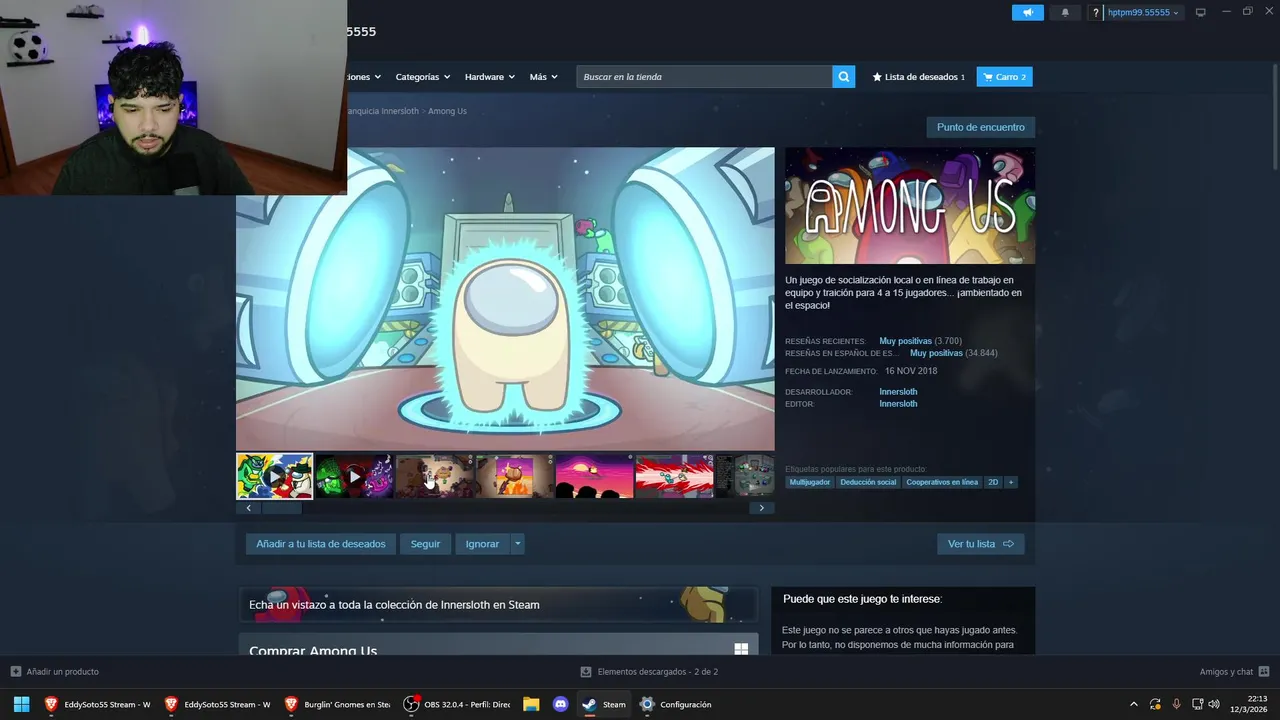Select the orange character screenshot thumbnail
The width and height of the screenshot is (1280, 720).
(x=514, y=476)
